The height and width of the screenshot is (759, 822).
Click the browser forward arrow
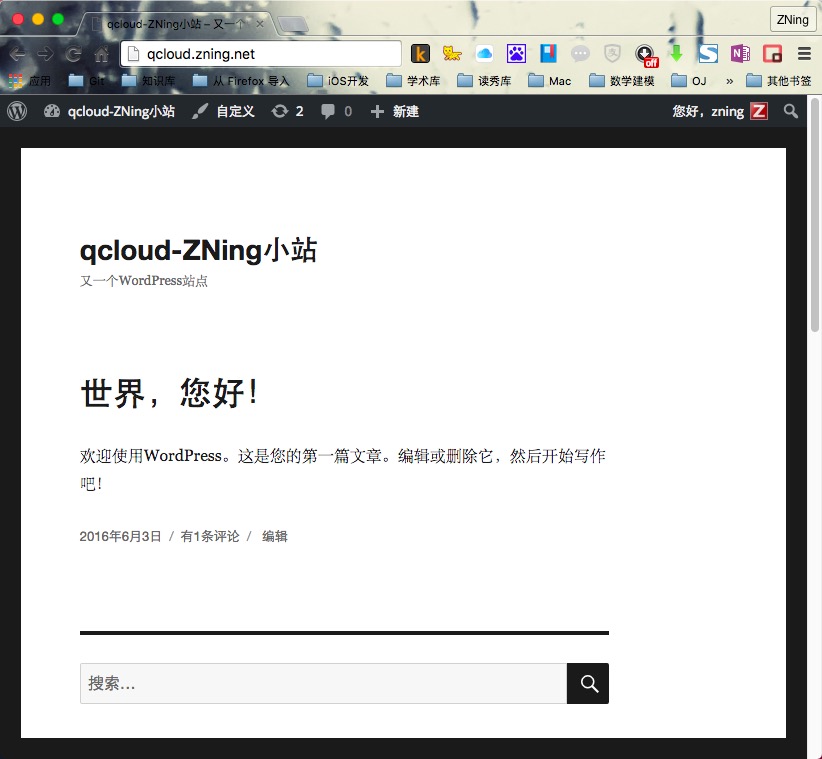(x=45, y=53)
